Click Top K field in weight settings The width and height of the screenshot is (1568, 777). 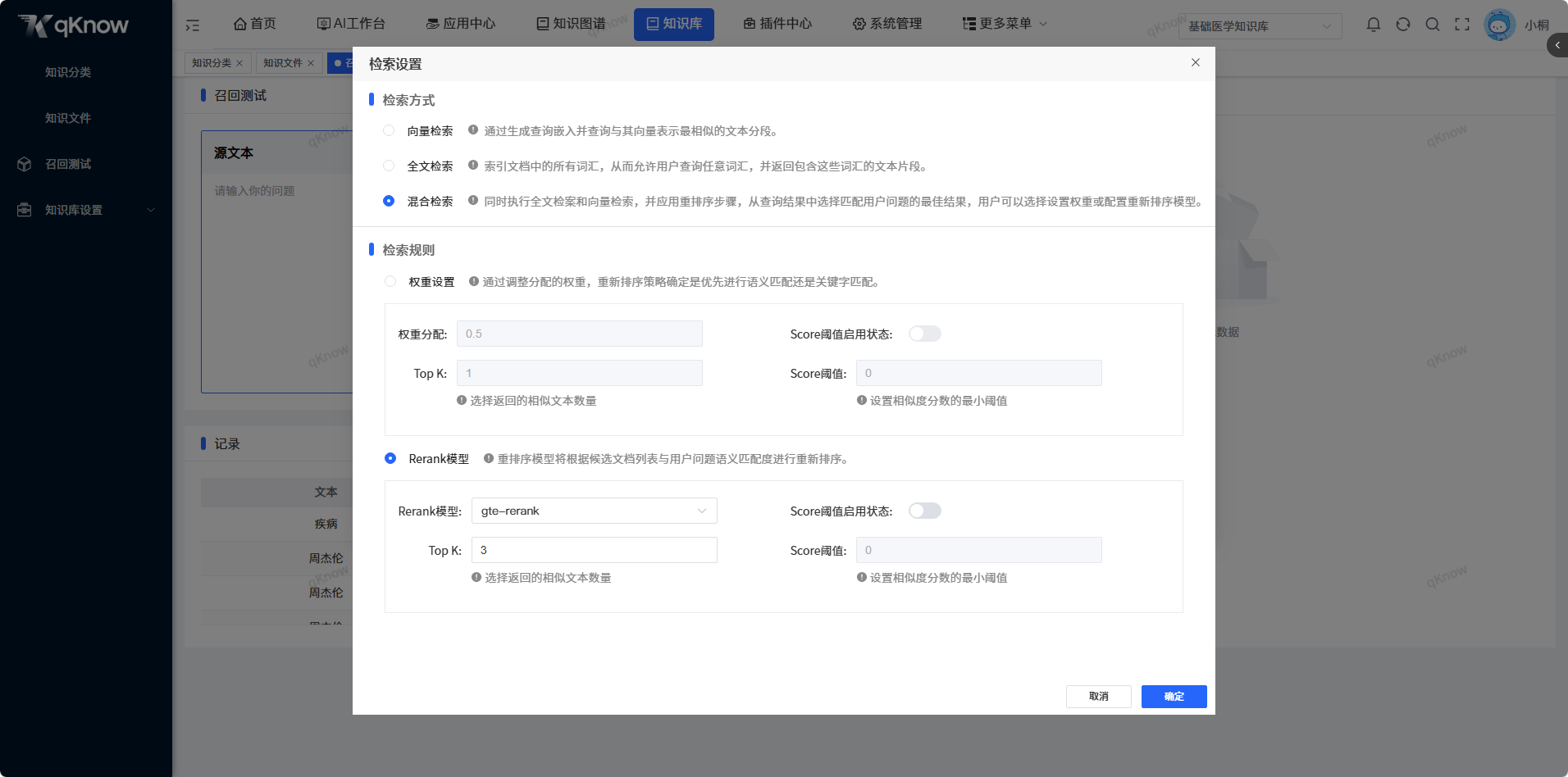pos(580,373)
